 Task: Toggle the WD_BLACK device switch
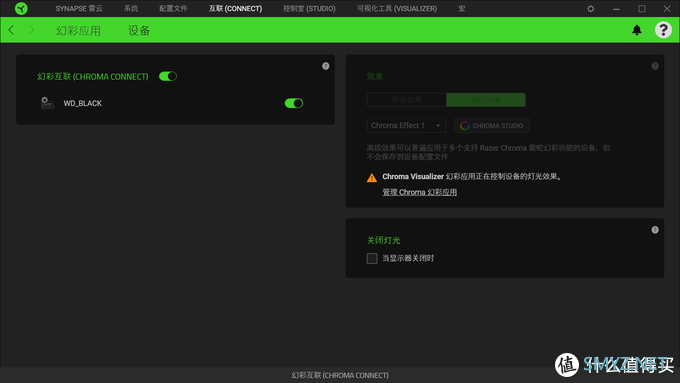294,103
